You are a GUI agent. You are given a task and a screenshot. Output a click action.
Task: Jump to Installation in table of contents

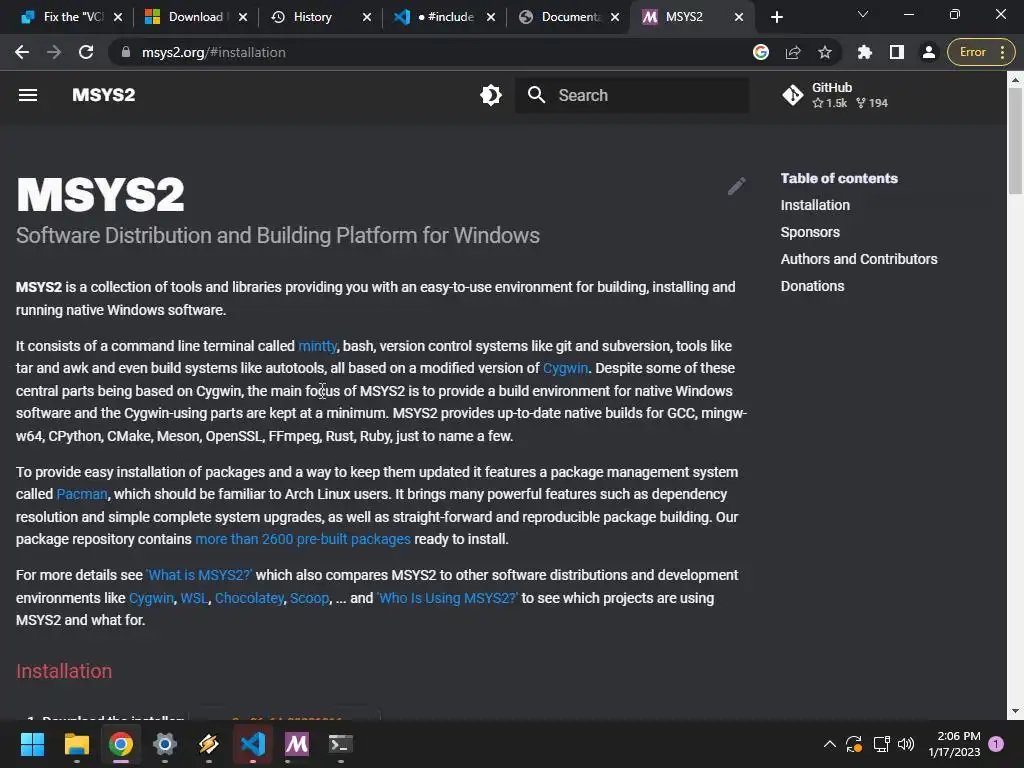pos(815,205)
